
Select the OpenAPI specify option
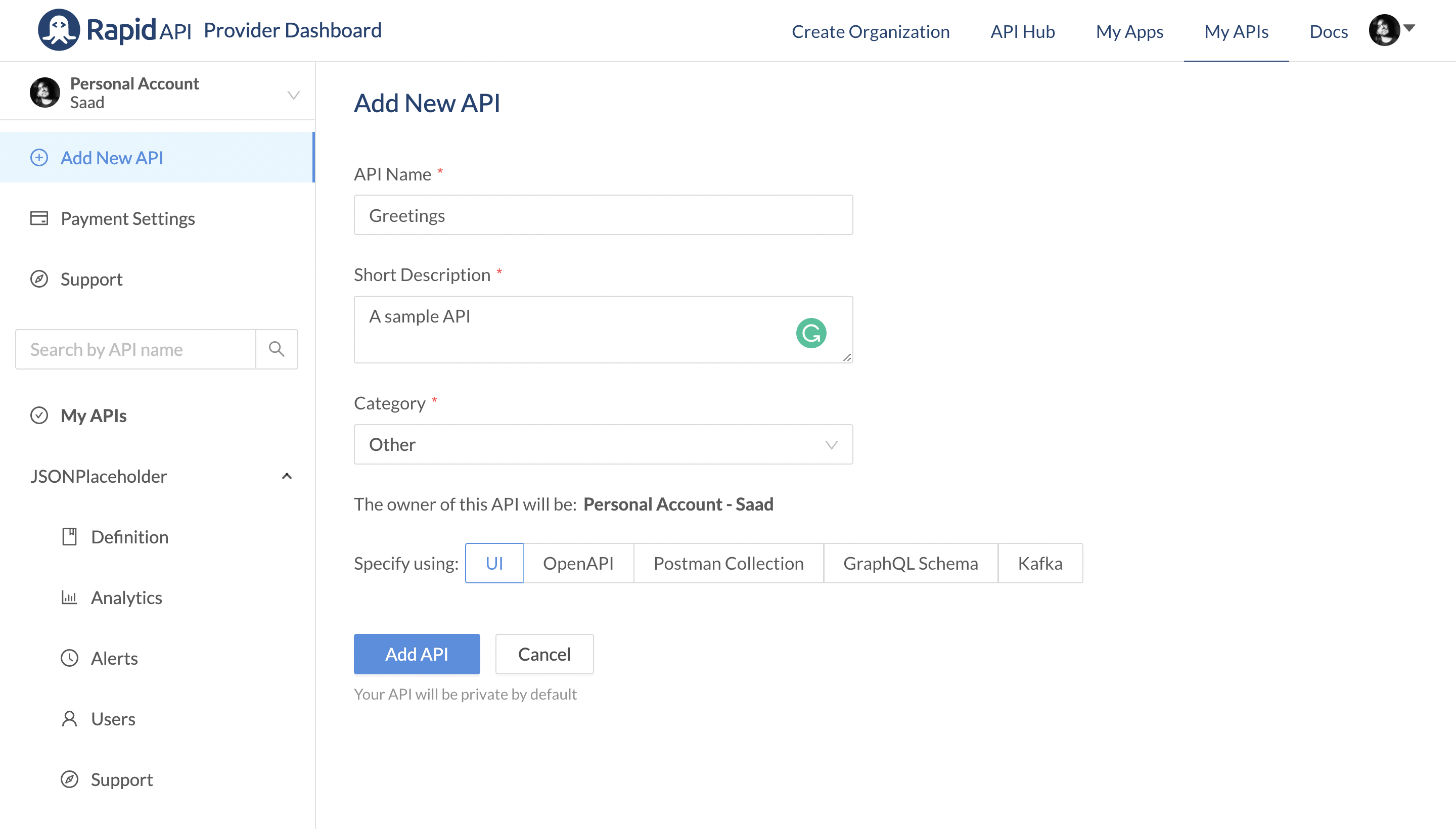[578, 563]
